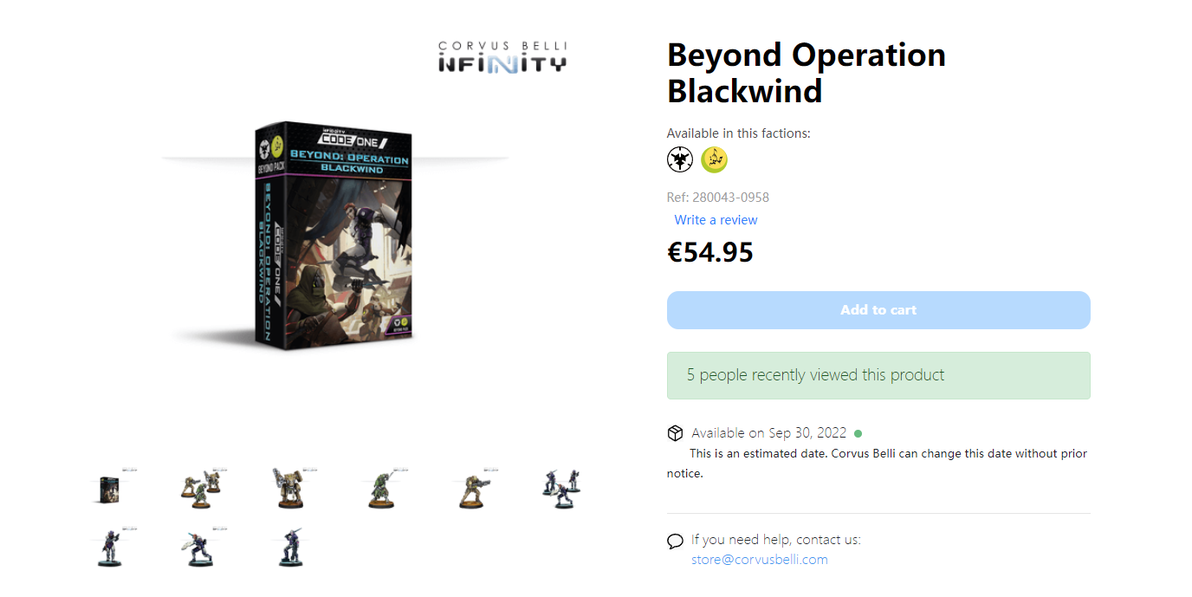Viewport: 1192px width, 597px height.
Task: Select the box art thumbnail
Action: (111, 487)
